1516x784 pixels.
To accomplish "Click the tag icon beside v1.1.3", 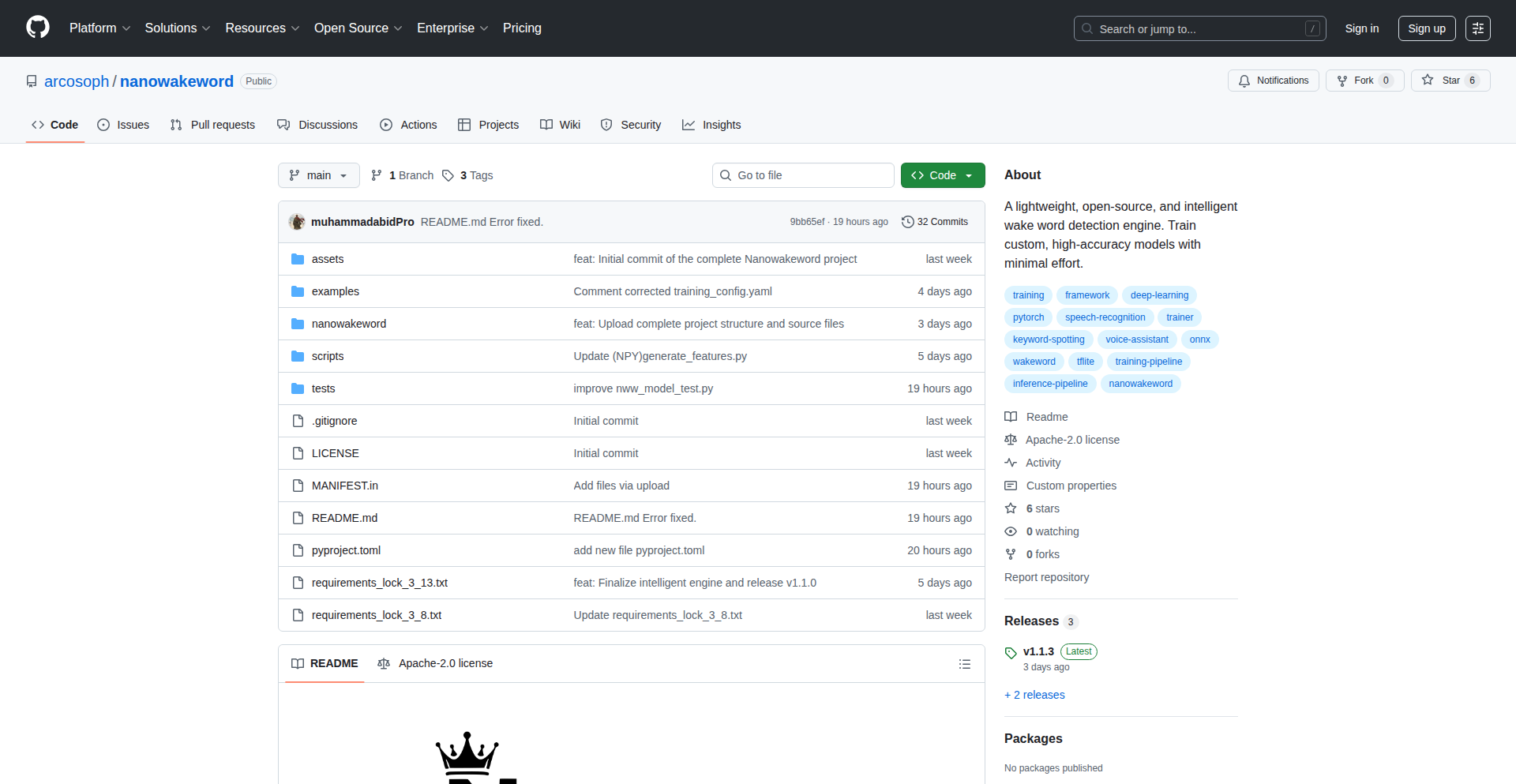I will (1011, 652).
